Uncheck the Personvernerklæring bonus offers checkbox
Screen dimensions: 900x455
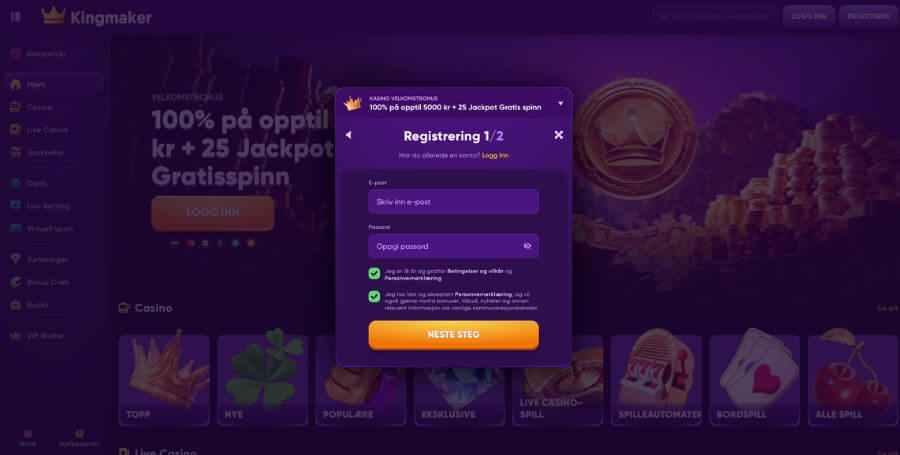(374, 297)
